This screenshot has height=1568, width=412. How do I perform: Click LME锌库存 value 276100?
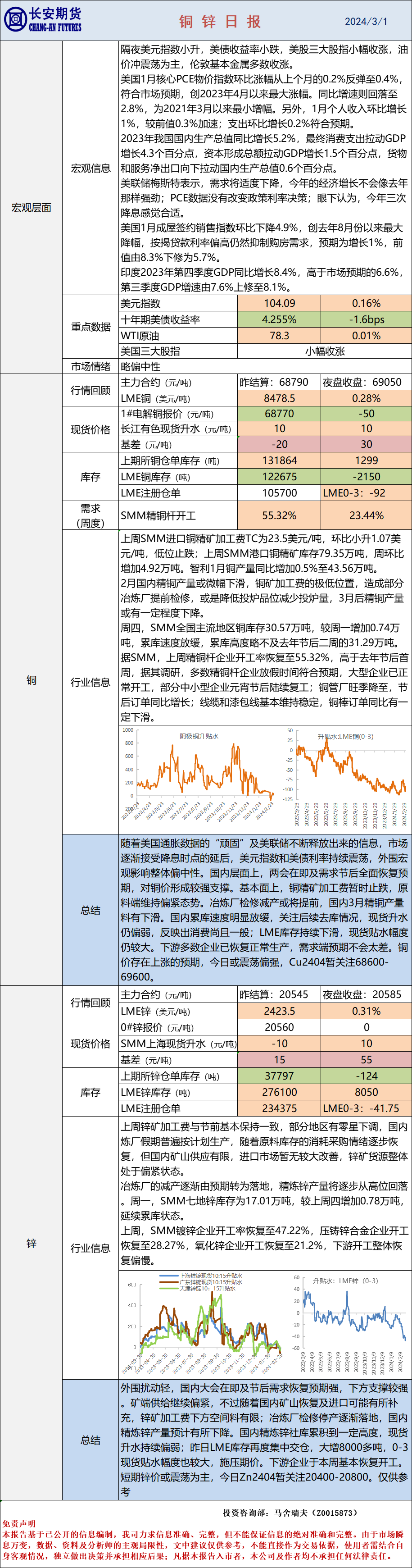tap(279, 1092)
